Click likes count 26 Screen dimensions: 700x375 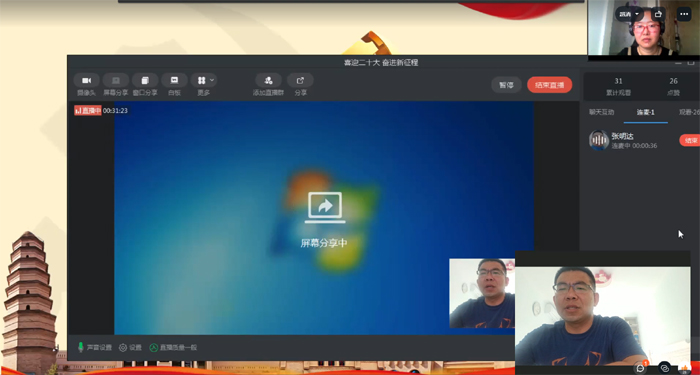point(674,81)
